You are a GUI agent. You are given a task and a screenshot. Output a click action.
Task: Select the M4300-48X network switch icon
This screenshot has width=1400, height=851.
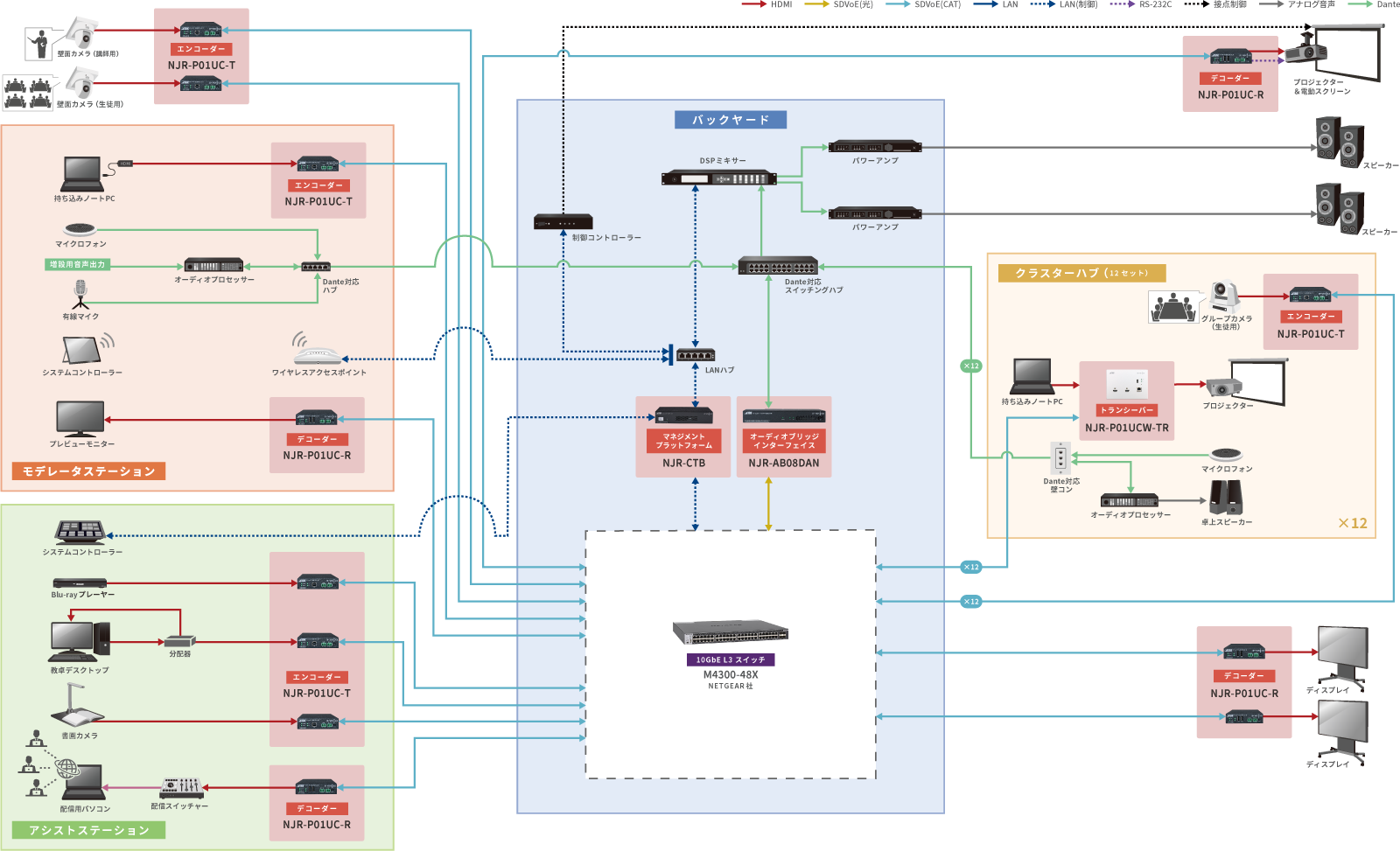[x=730, y=632]
